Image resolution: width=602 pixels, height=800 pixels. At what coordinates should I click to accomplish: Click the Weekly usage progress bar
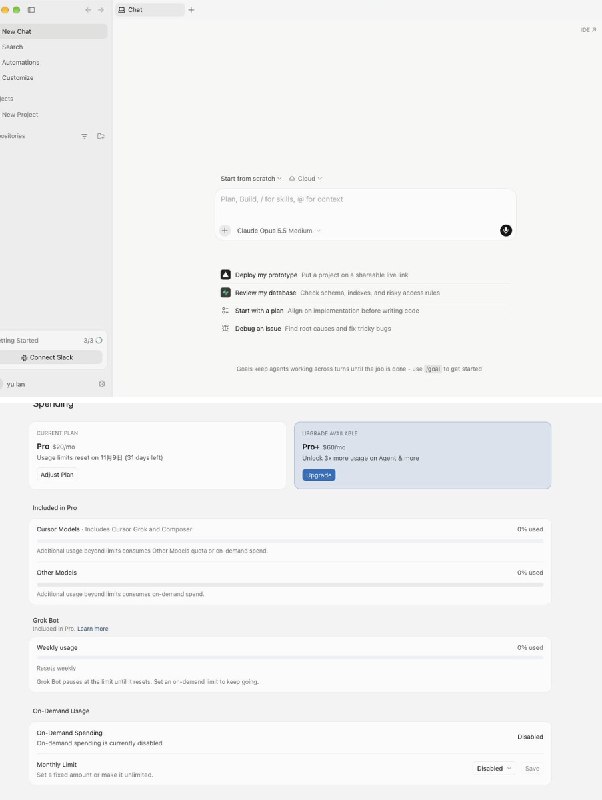[290, 658]
